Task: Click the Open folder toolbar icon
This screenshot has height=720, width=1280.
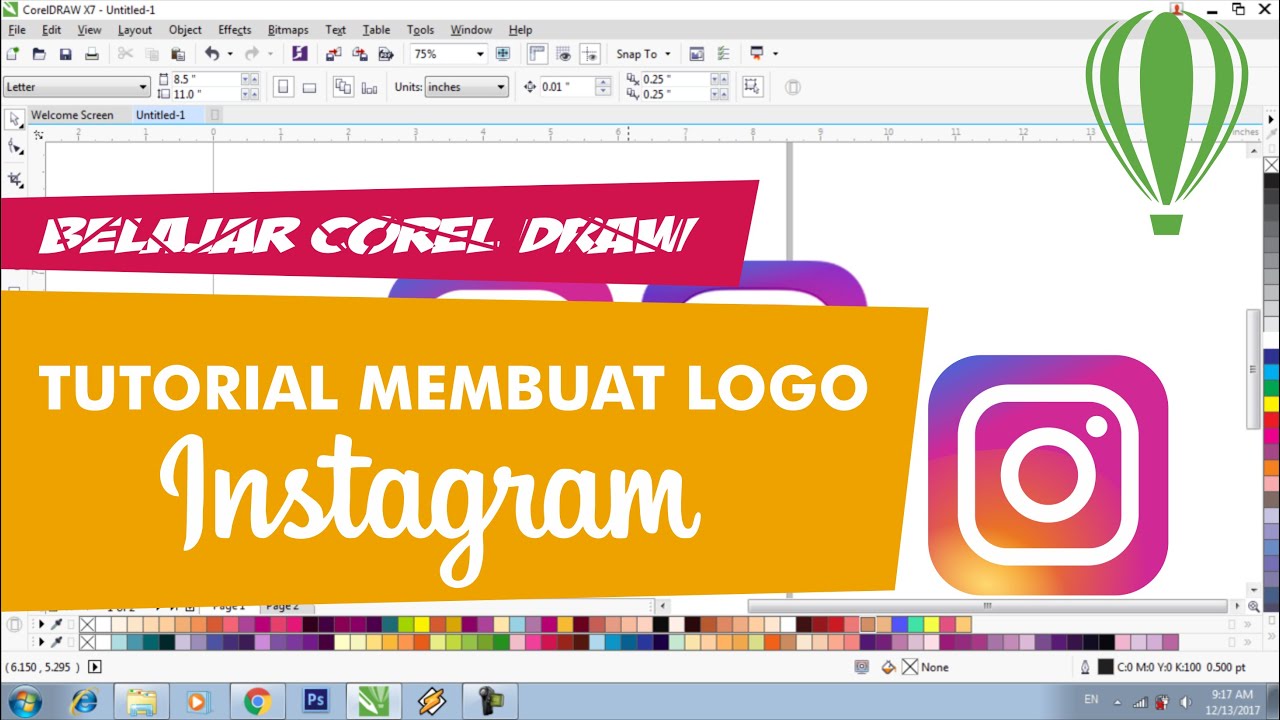Action: click(40, 54)
